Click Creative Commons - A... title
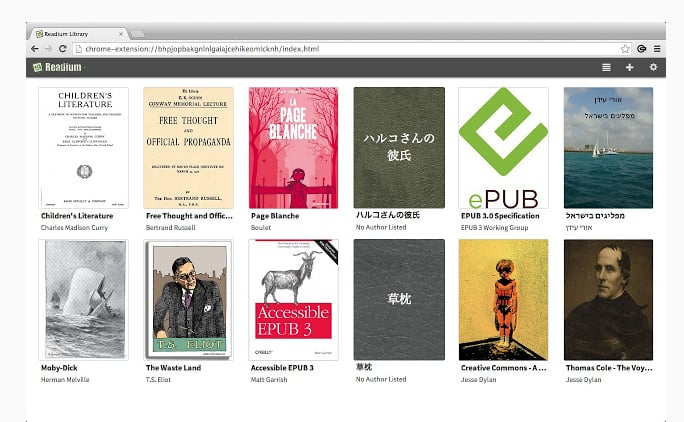Image resolution: width=684 pixels, height=422 pixels. [x=503, y=368]
